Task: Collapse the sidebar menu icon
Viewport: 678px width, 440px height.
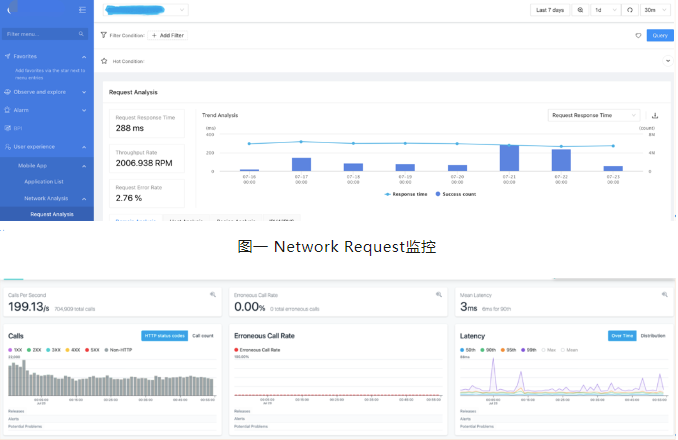Action: [82, 10]
